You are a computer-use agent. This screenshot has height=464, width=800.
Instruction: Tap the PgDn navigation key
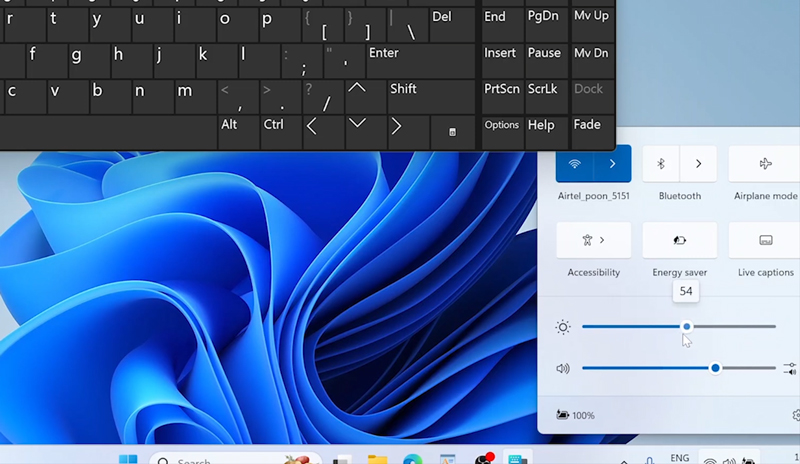pyautogui.click(x=546, y=25)
